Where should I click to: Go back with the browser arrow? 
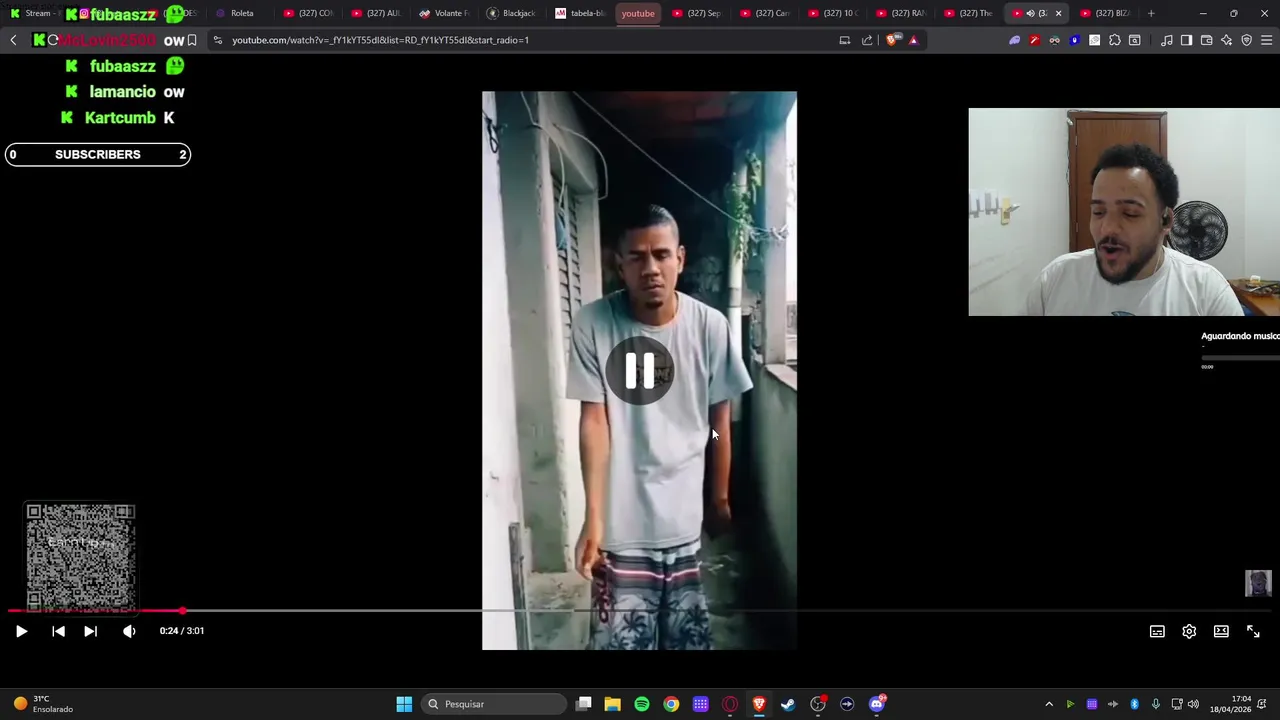(13, 40)
